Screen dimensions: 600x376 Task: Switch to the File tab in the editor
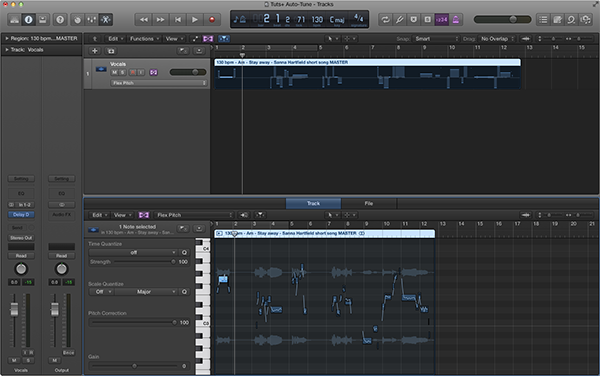click(x=368, y=203)
